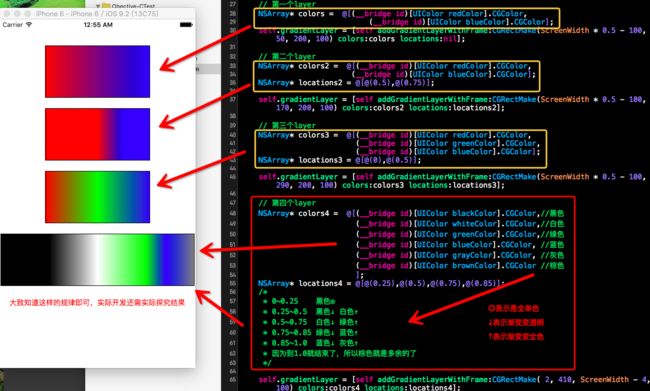Click line number 37 in the gutter
Screen dimensions: 650x391
[x=233, y=100]
